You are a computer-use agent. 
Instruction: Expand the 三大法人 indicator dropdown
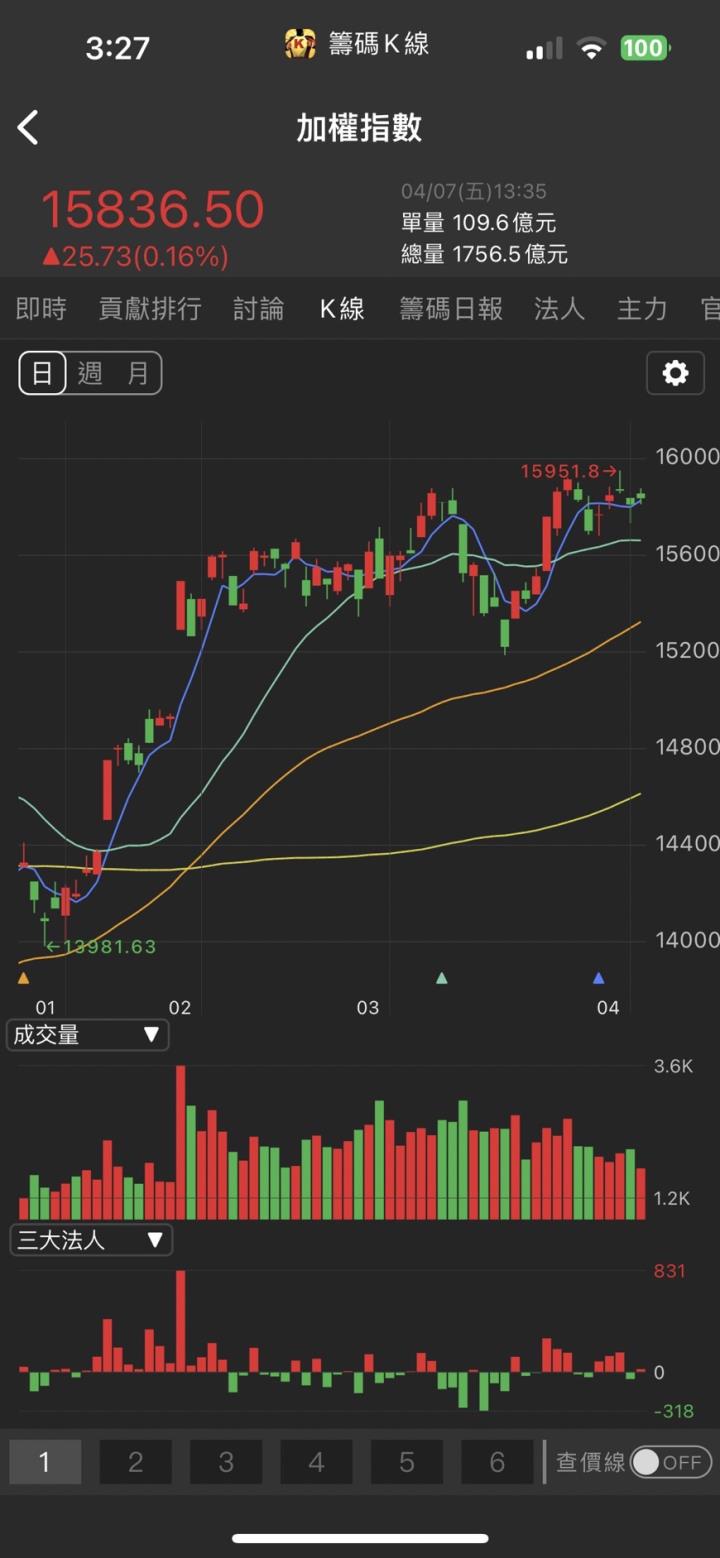(90, 1241)
